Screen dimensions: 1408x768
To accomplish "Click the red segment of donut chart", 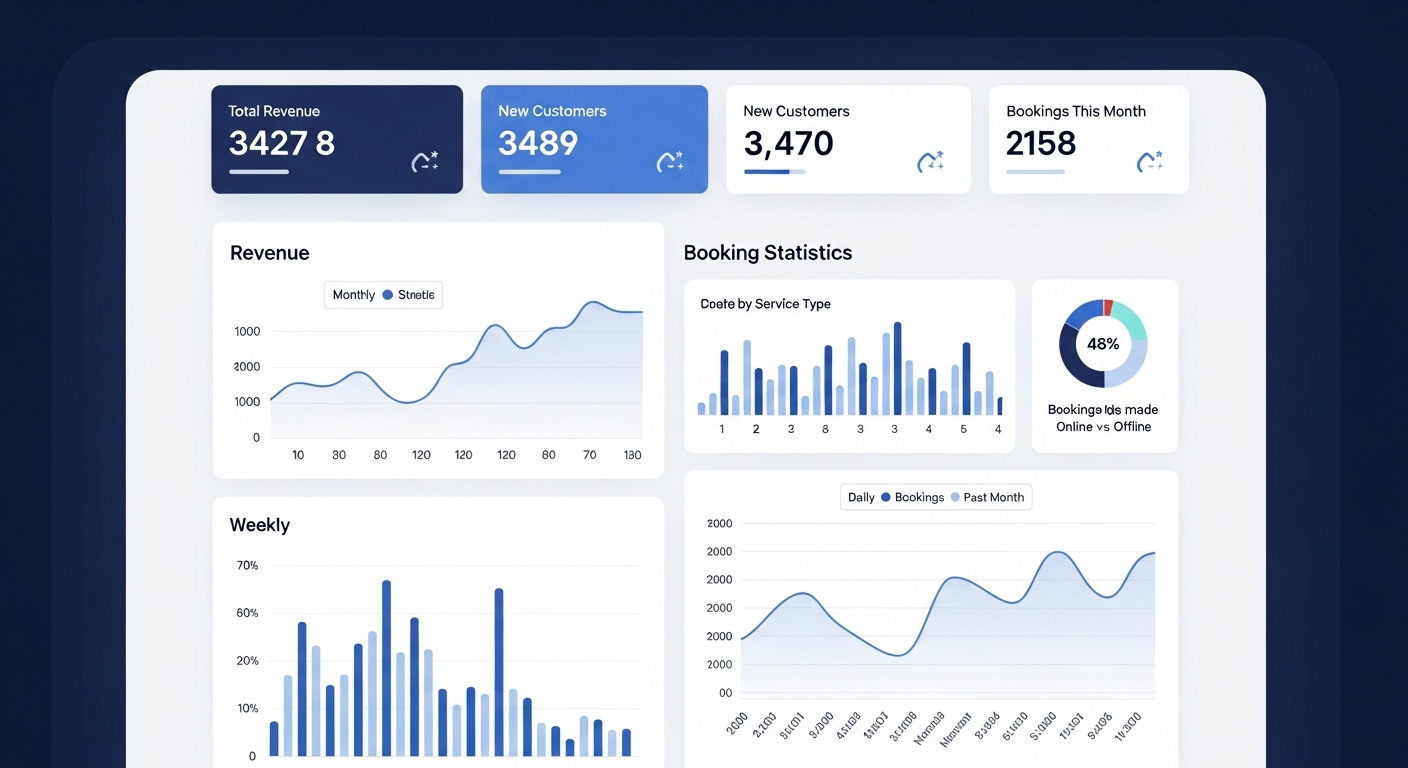I will click(1108, 307).
